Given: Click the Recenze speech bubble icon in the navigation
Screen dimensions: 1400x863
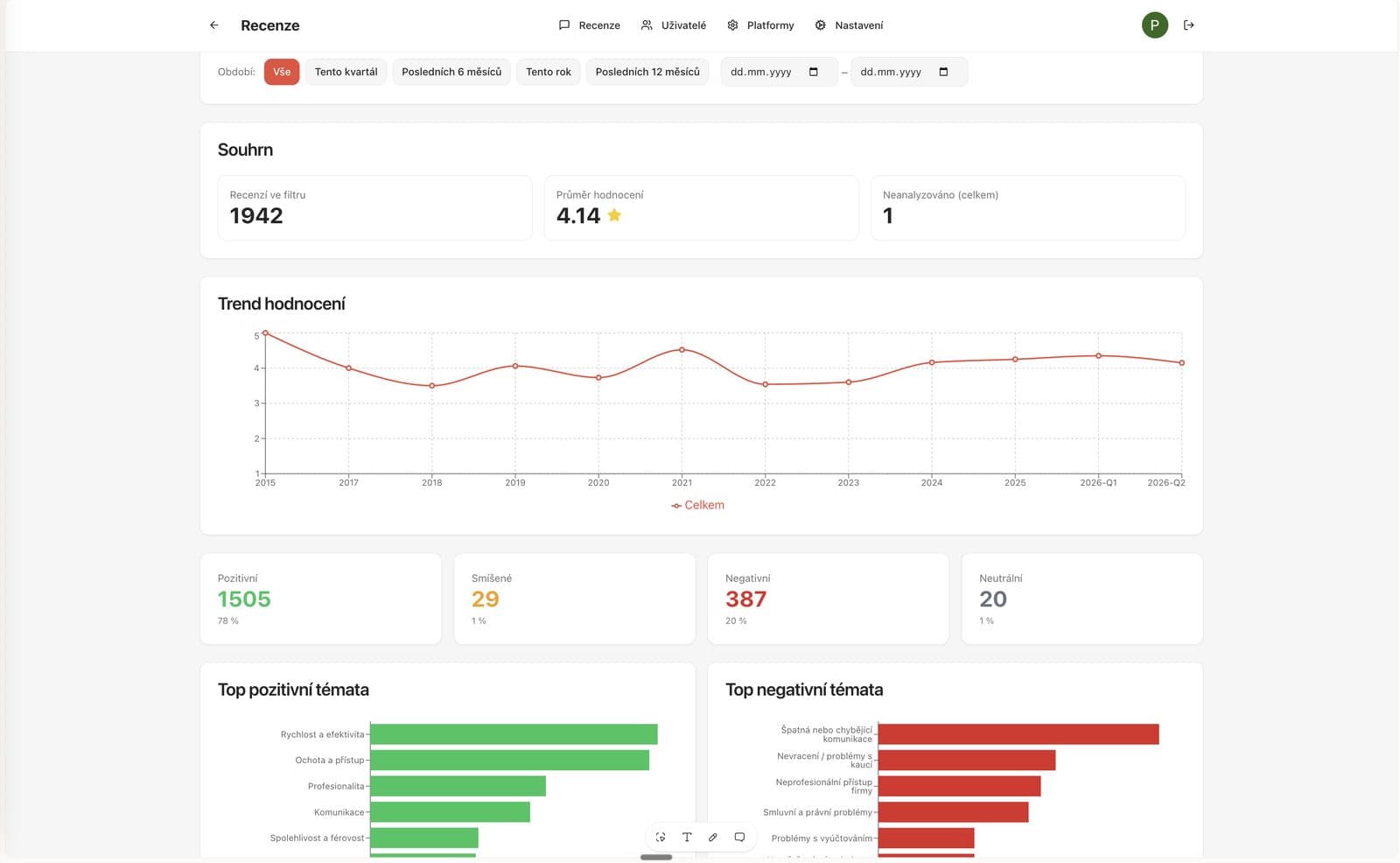Looking at the screenshot, I should [x=564, y=25].
